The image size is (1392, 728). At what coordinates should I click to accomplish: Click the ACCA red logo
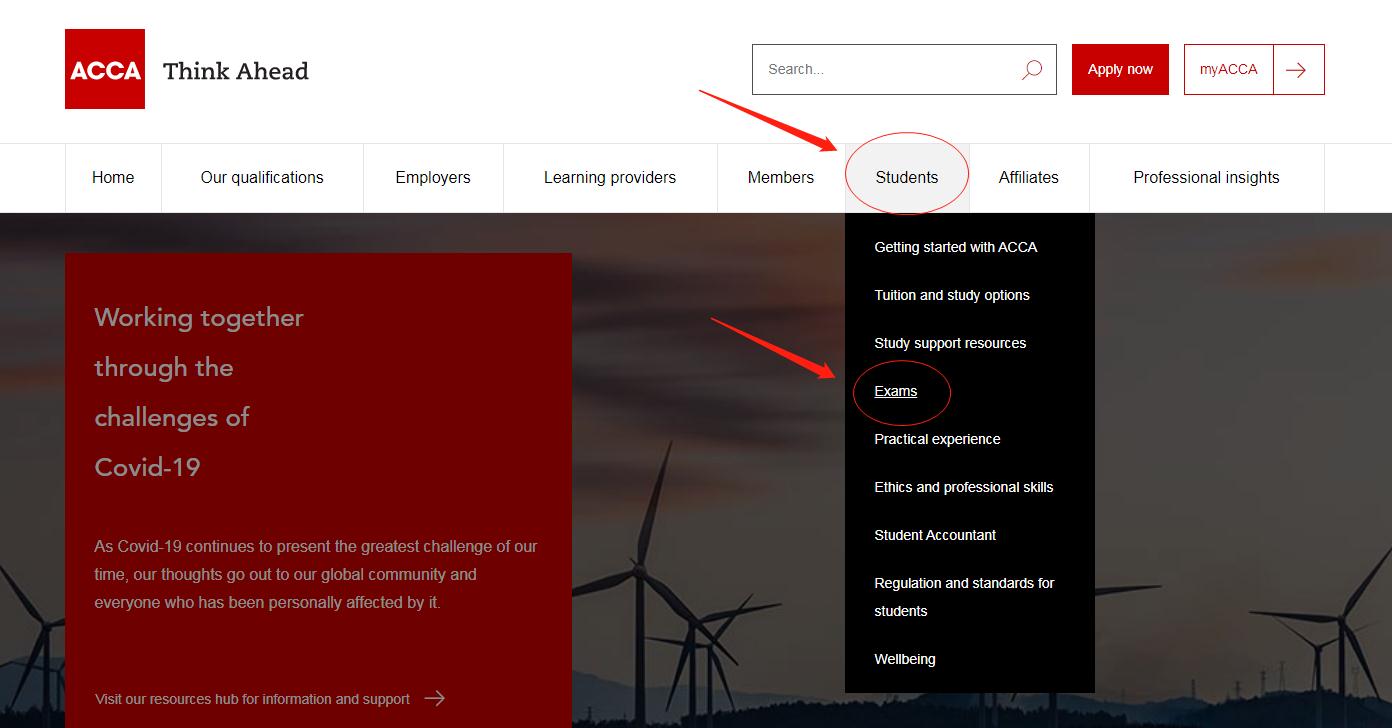pos(105,69)
